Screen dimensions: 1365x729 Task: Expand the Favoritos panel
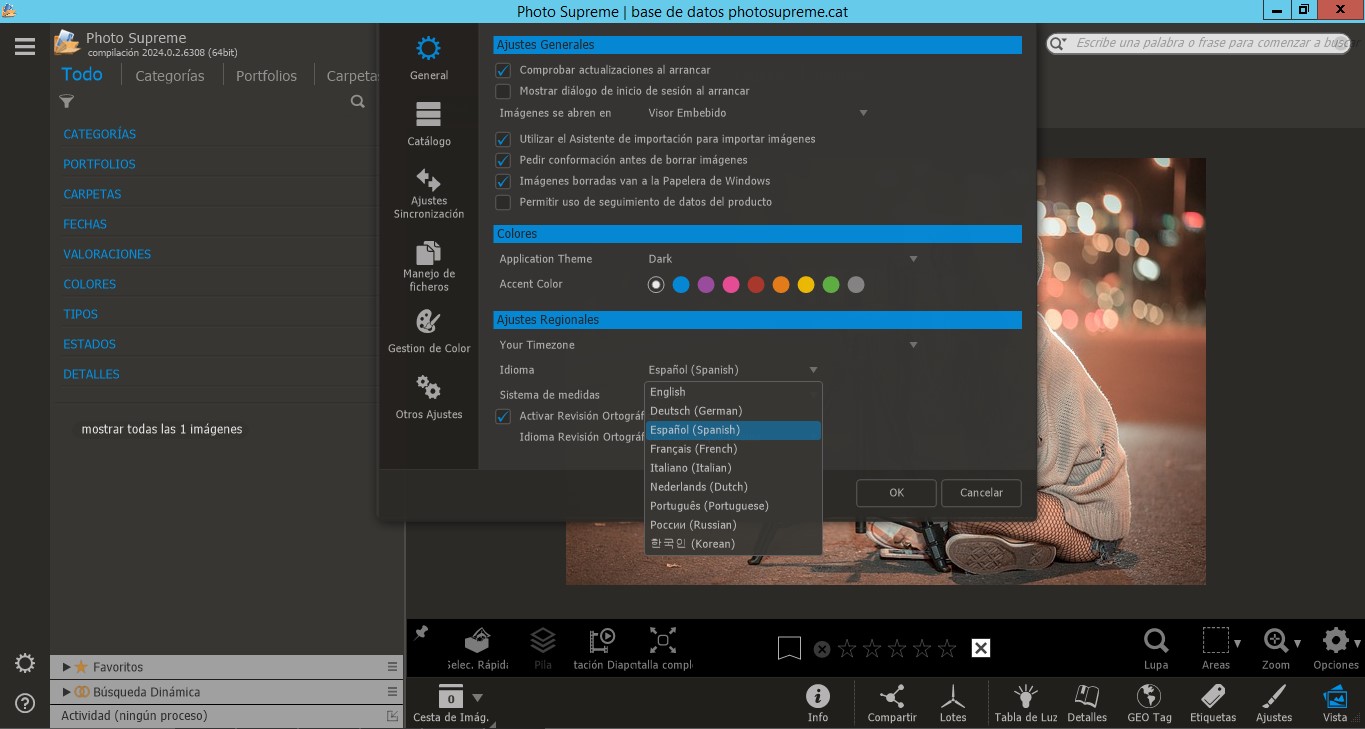67,667
